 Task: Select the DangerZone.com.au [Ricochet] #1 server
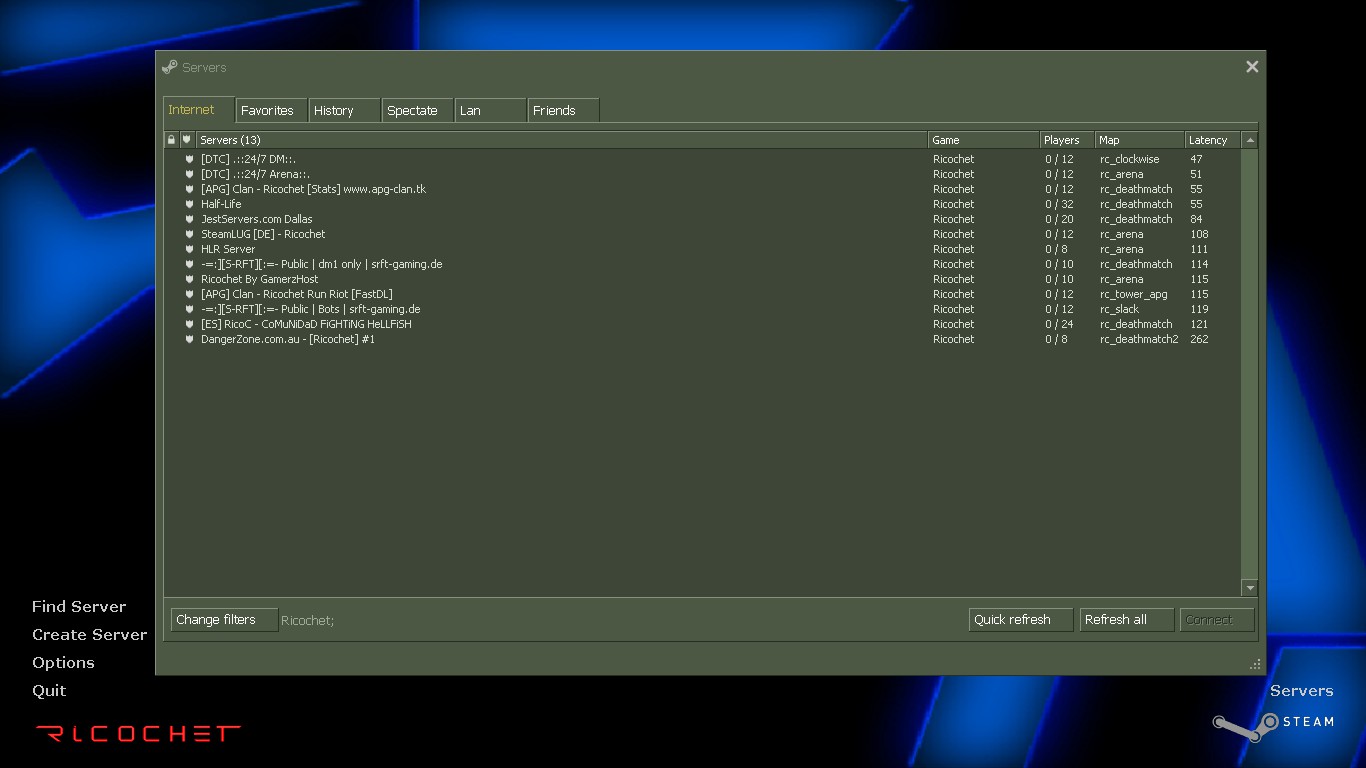click(x=703, y=339)
